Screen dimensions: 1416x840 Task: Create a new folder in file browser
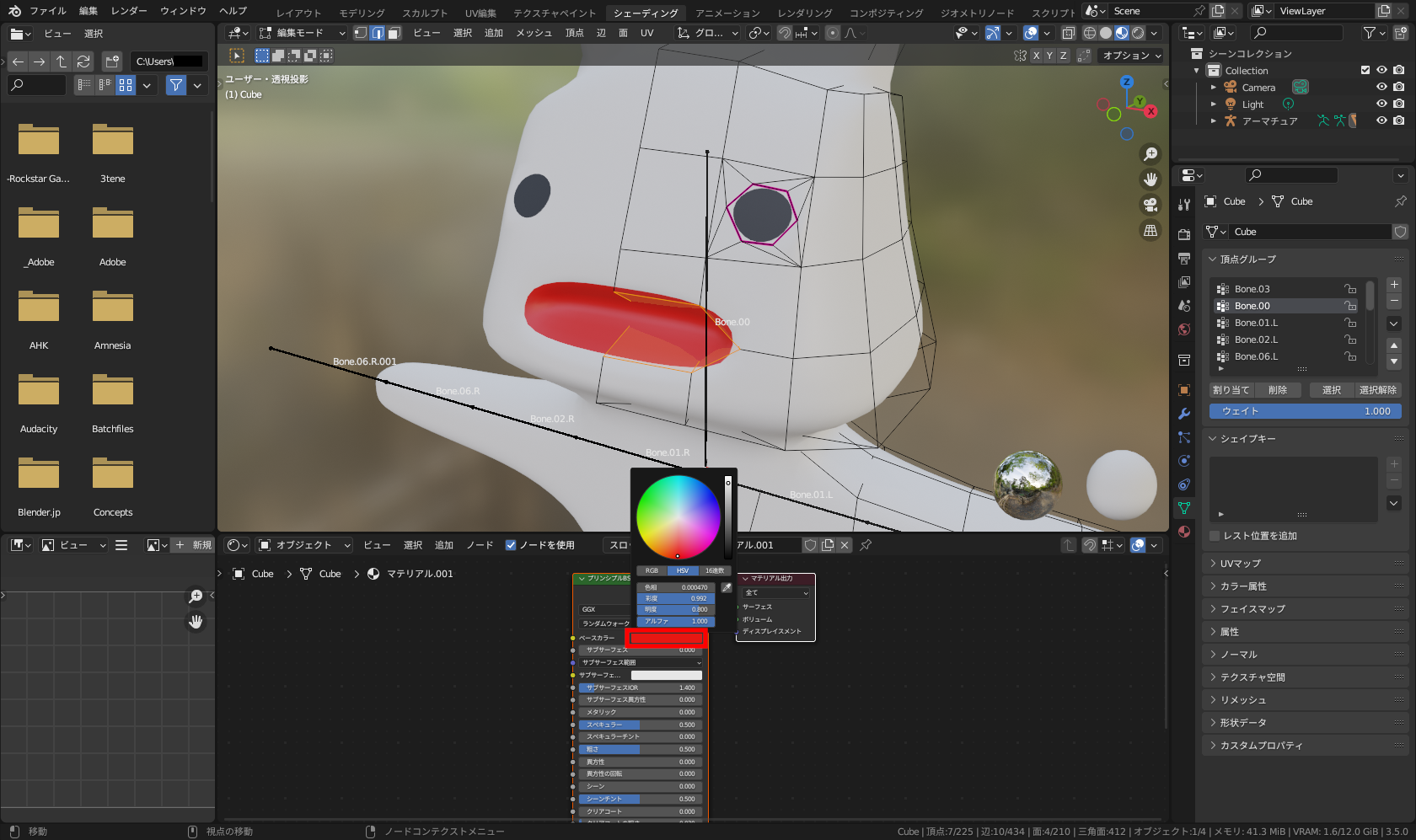tap(112, 62)
